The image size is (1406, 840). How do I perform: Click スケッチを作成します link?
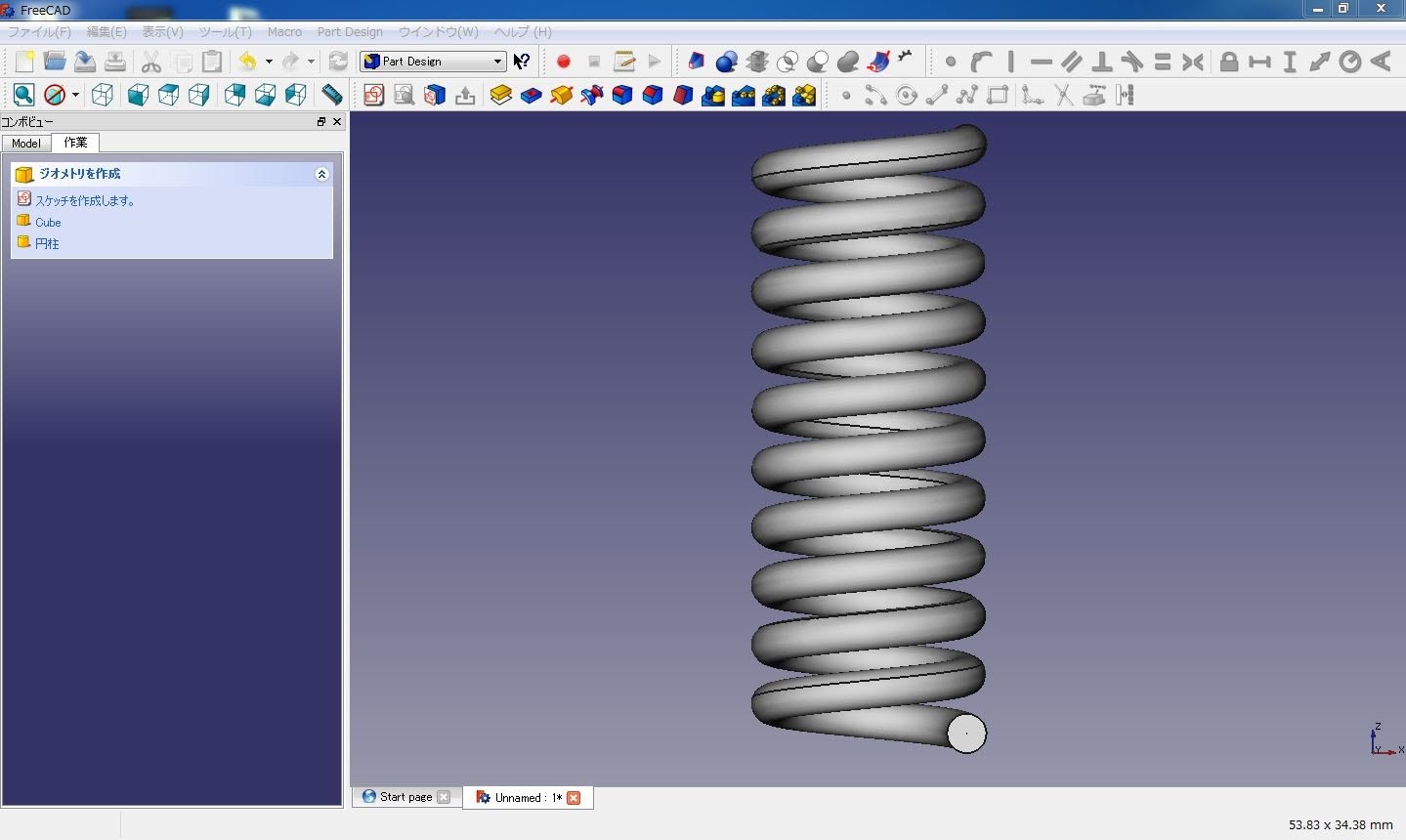[86, 199]
